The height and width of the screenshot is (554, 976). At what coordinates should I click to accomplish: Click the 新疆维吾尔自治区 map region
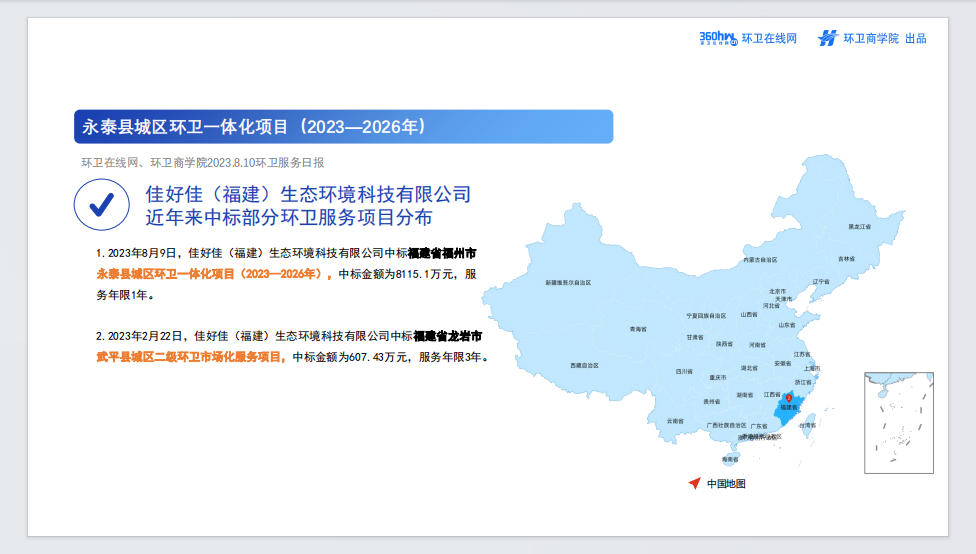(x=568, y=283)
